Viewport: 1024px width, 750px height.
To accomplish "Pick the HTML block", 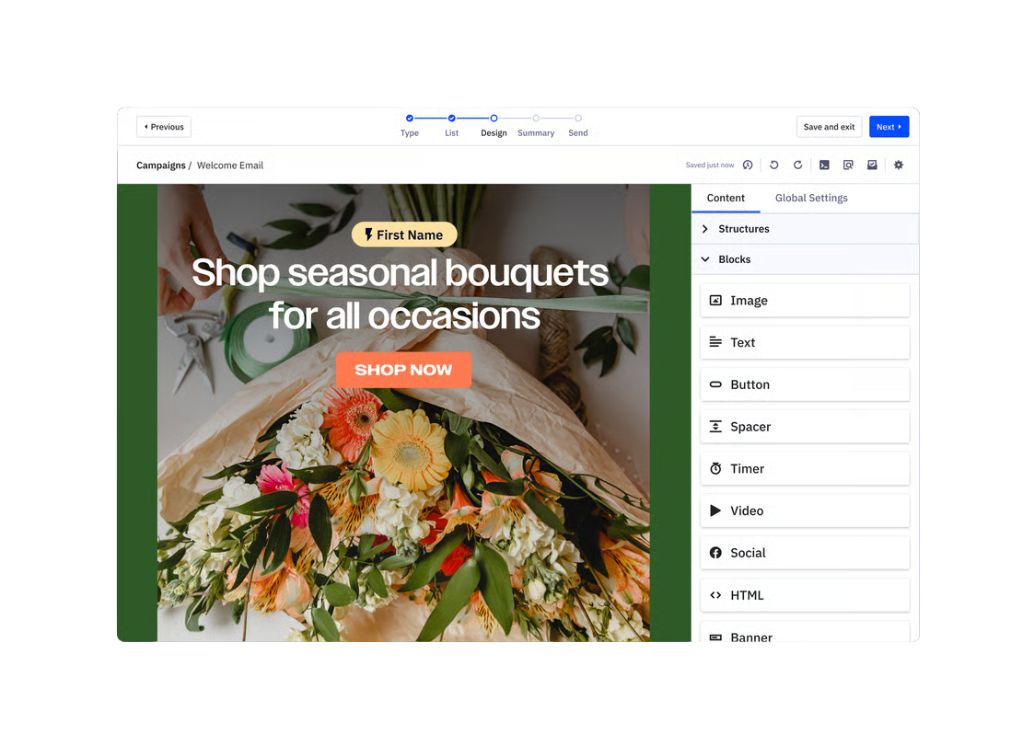I will pyautogui.click(x=804, y=595).
